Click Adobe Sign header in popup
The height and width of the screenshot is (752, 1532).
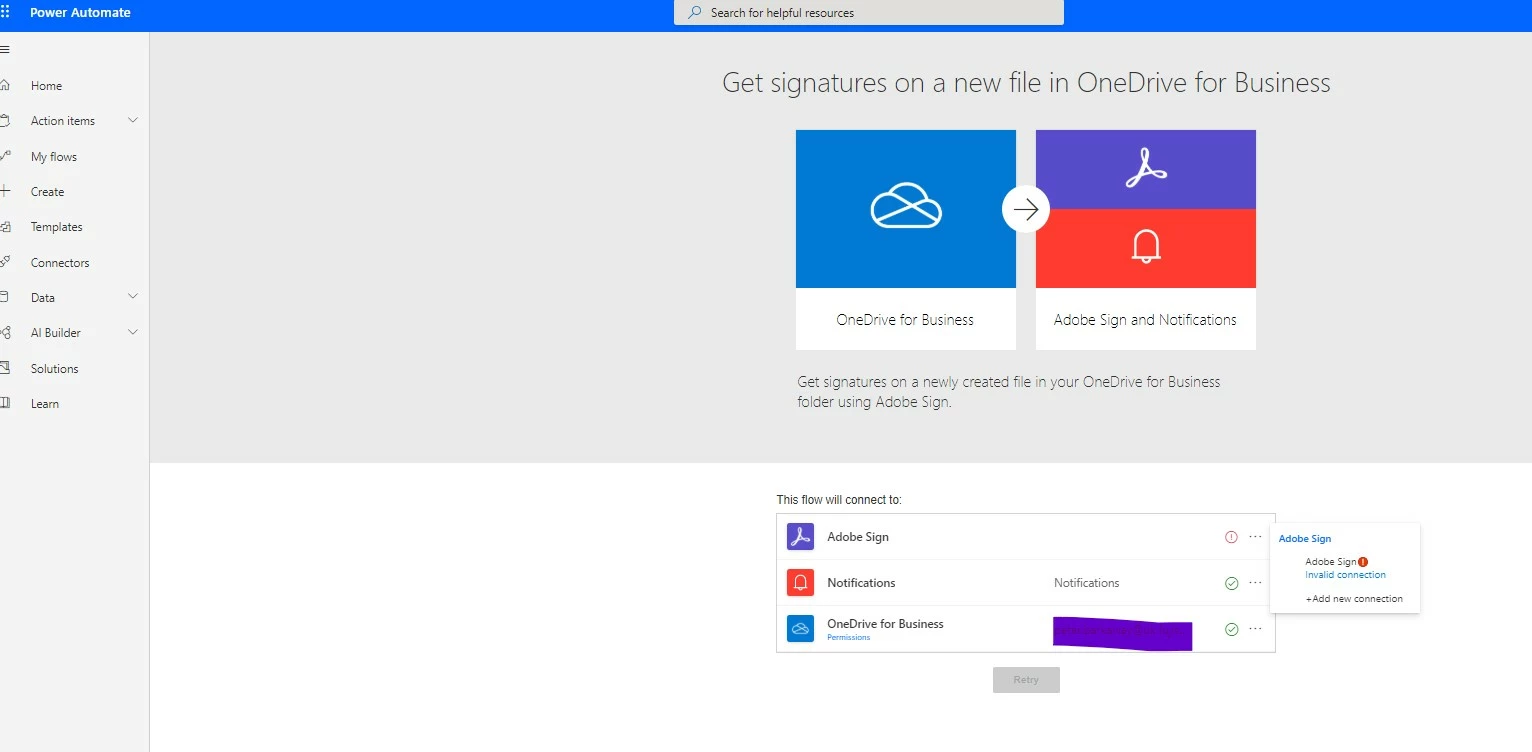pos(1305,539)
